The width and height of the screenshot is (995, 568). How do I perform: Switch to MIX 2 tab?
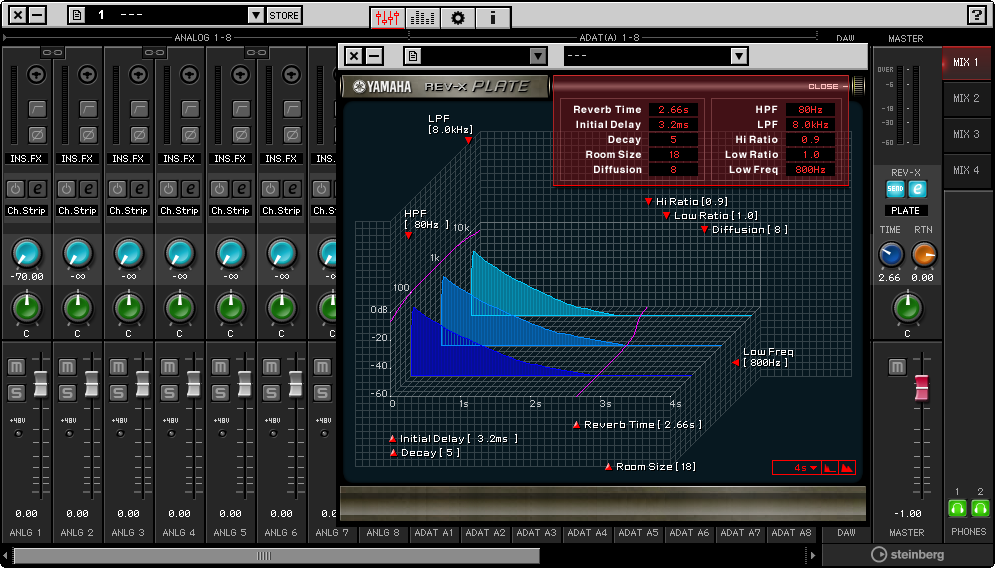point(966,98)
